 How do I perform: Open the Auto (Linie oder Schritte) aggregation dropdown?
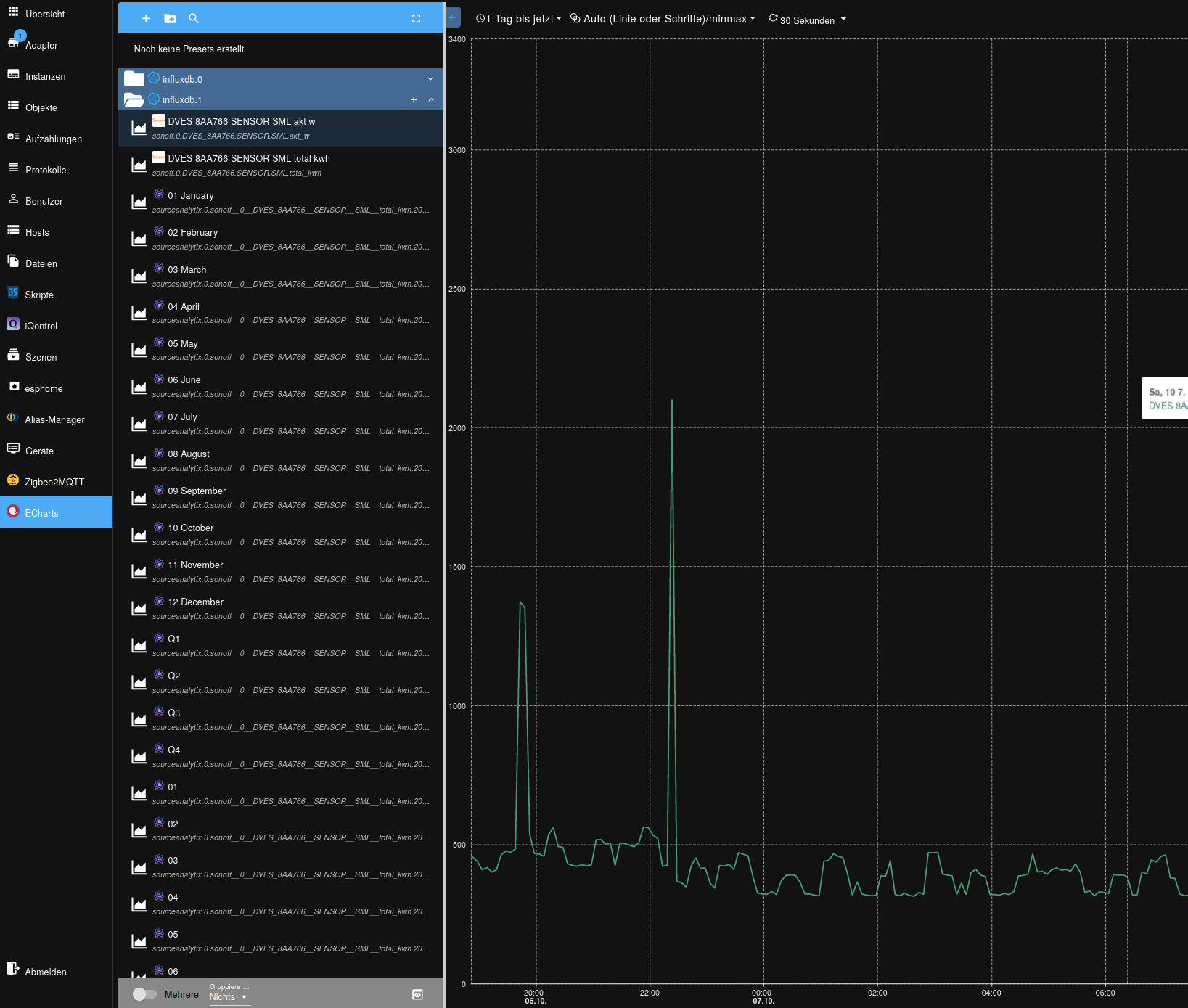coord(663,19)
